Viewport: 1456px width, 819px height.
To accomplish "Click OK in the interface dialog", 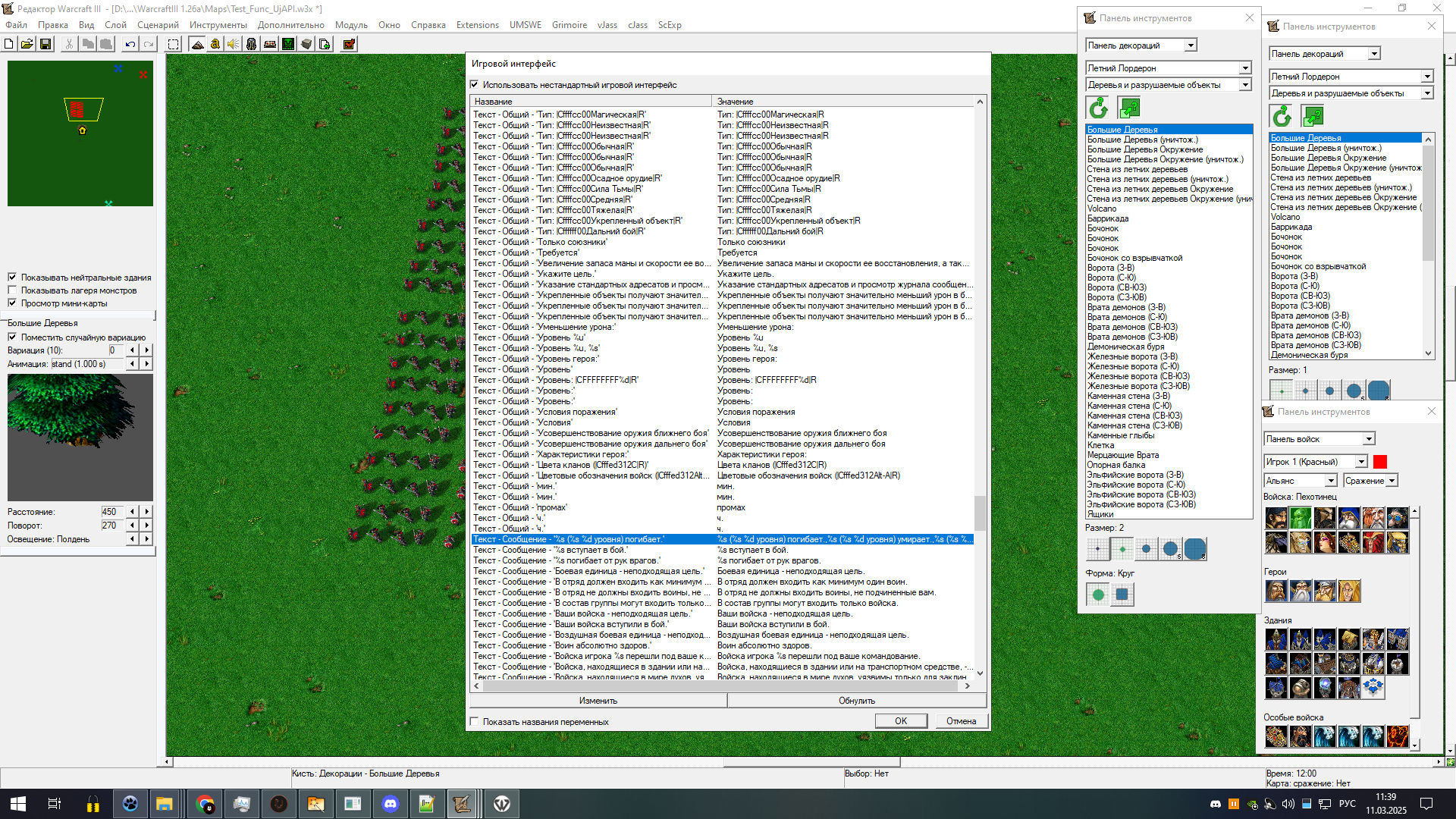I will click(900, 721).
